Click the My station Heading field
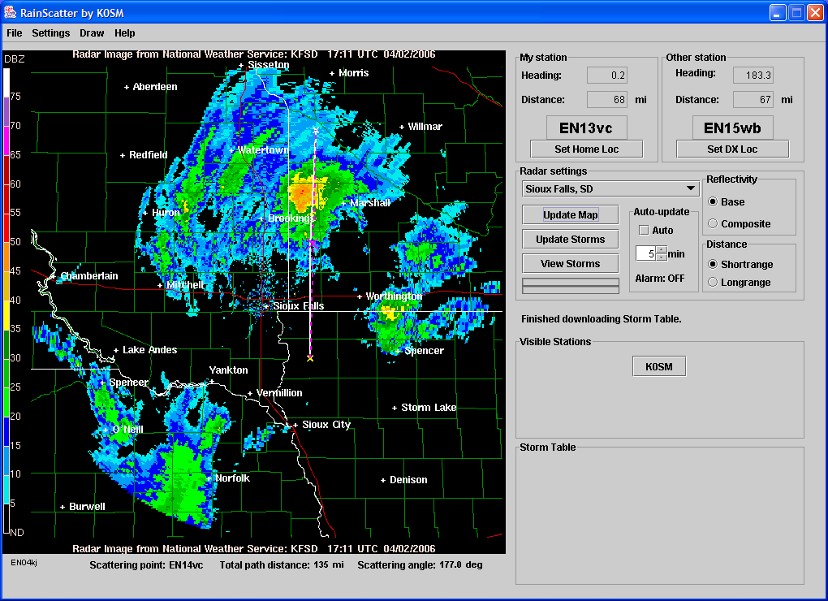Viewport: 828px width, 601px height. (606, 75)
